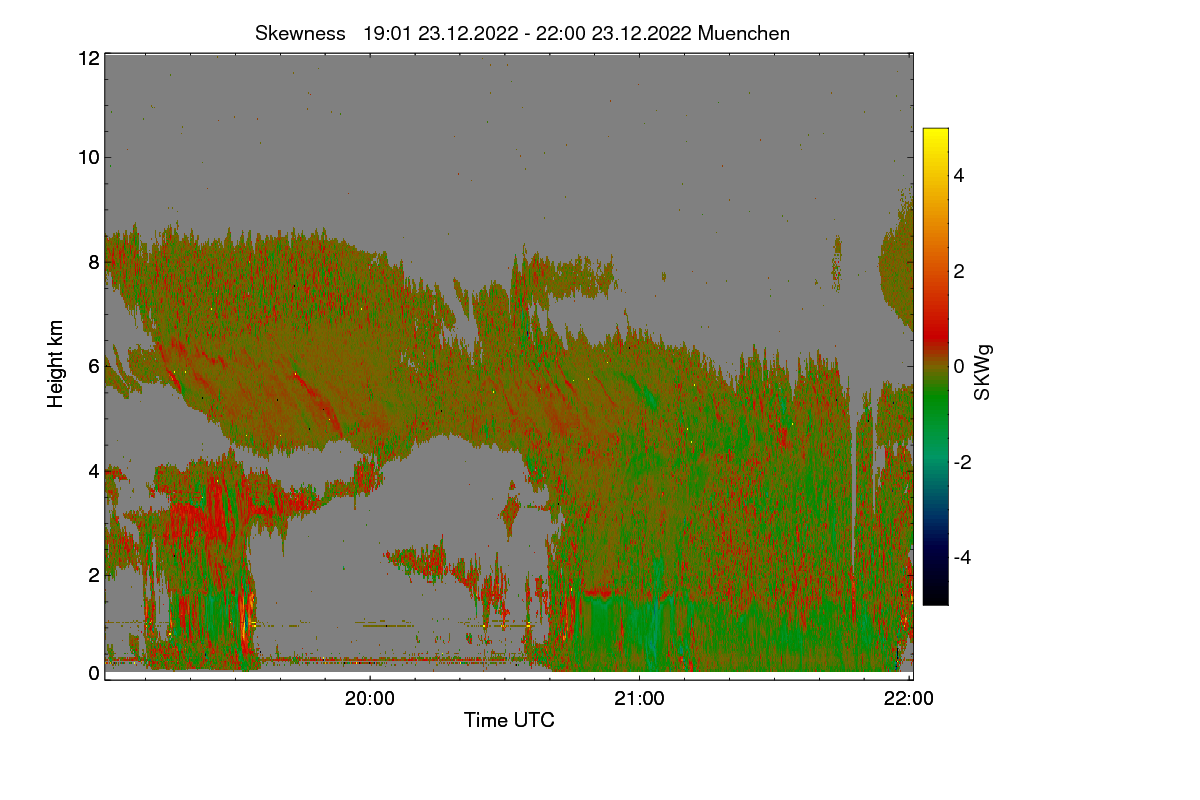The width and height of the screenshot is (1200, 800).
Task: Click the 6 km height tick label
Action: [94, 367]
